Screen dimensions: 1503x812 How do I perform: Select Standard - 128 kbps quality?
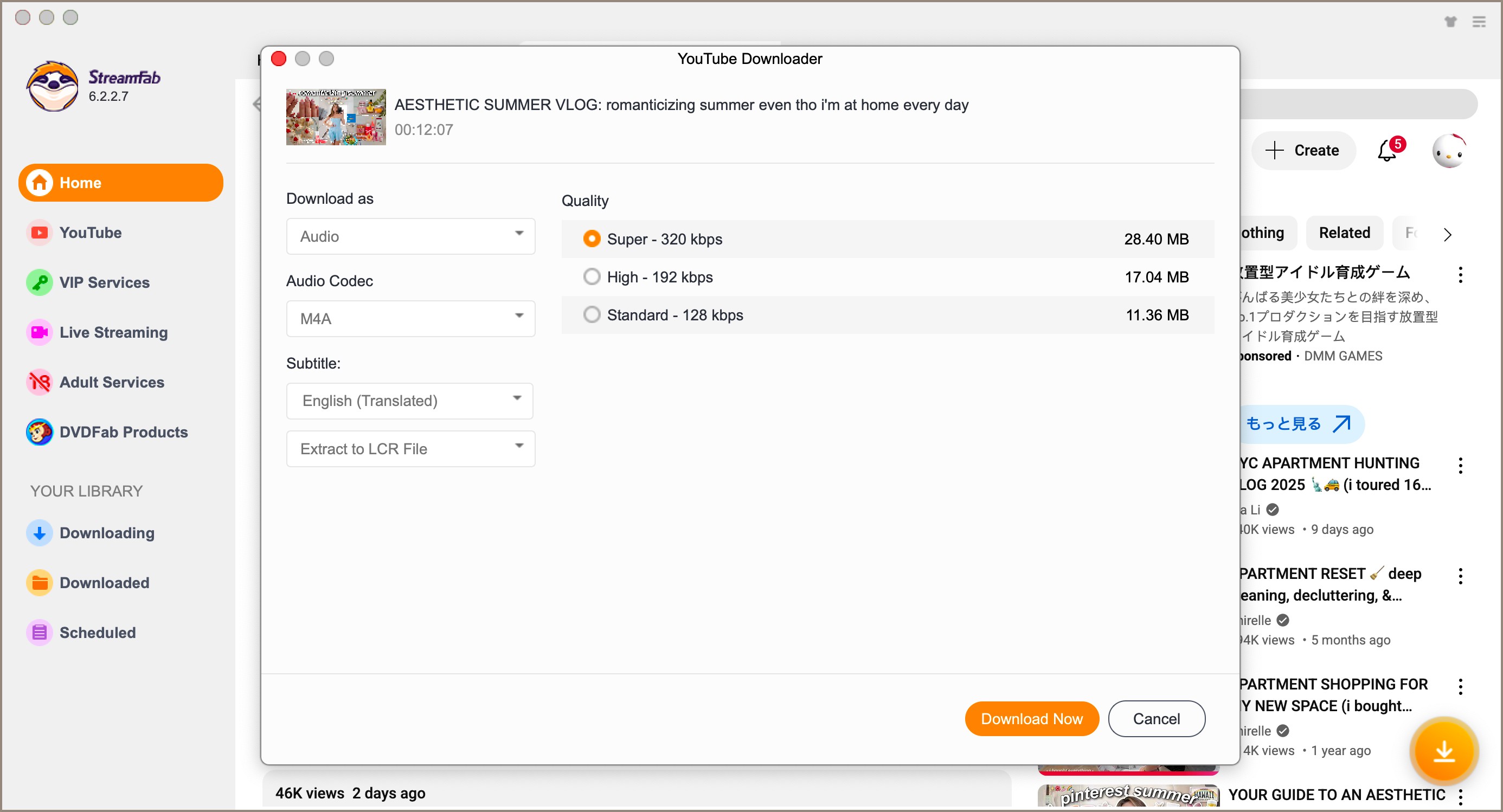click(888, 315)
